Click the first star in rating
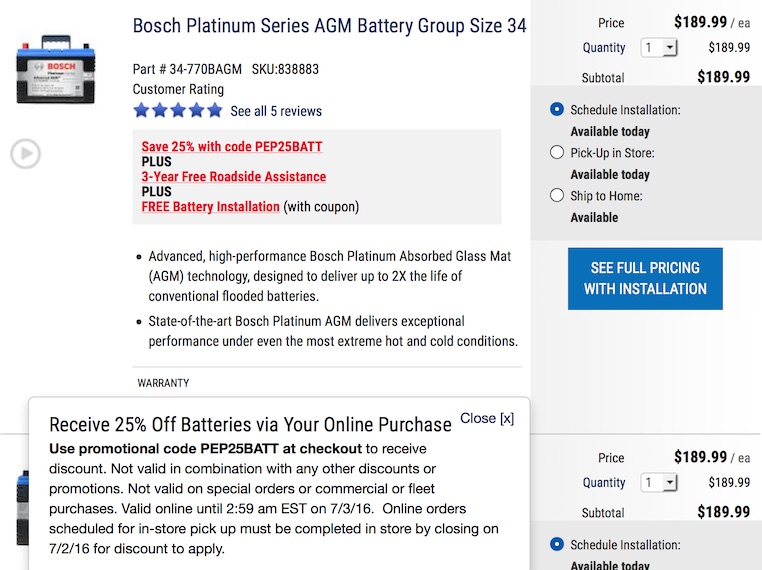The height and width of the screenshot is (570, 762). [141, 111]
